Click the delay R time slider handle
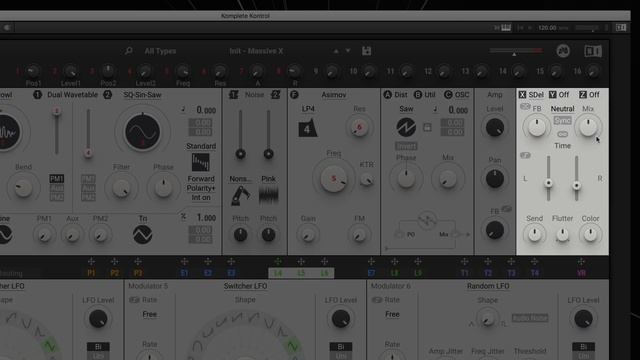Image resolution: width=640 pixels, height=360 pixels. point(576,186)
